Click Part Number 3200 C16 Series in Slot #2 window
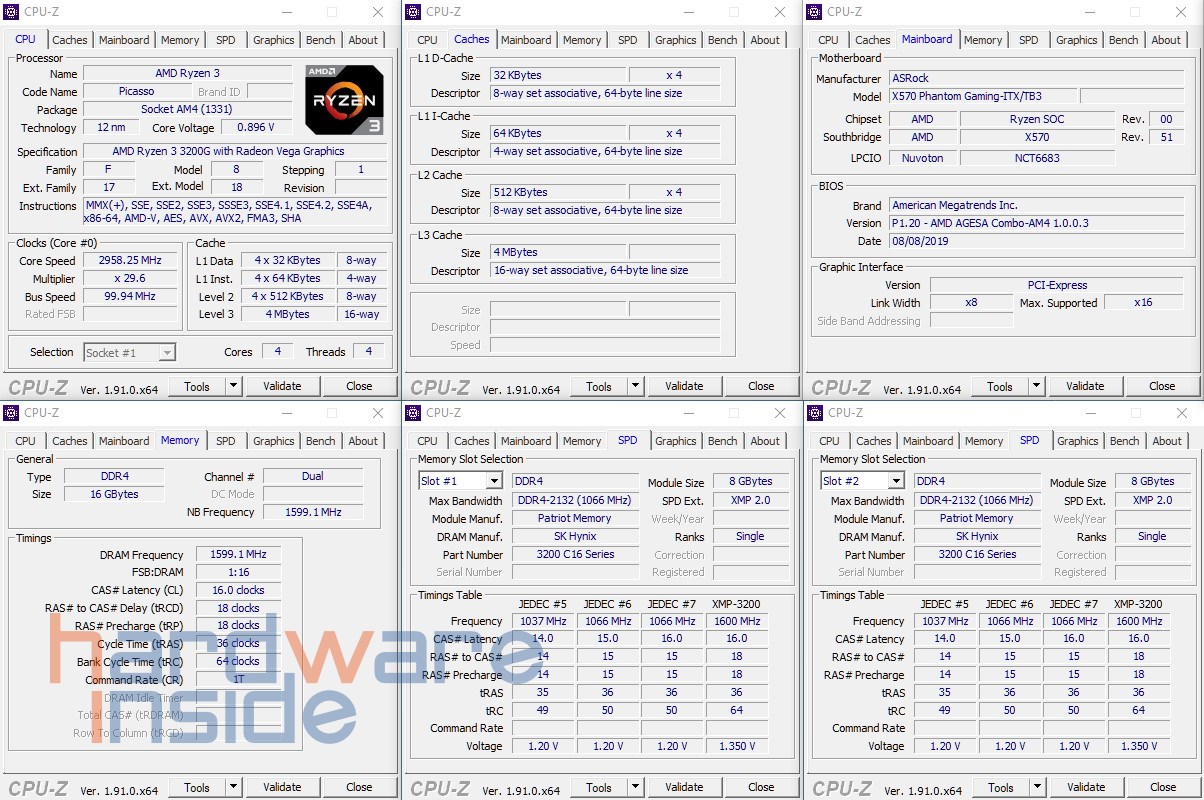This screenshot has height=800, width=1204. pyautogui.click(x=977, y=554)
